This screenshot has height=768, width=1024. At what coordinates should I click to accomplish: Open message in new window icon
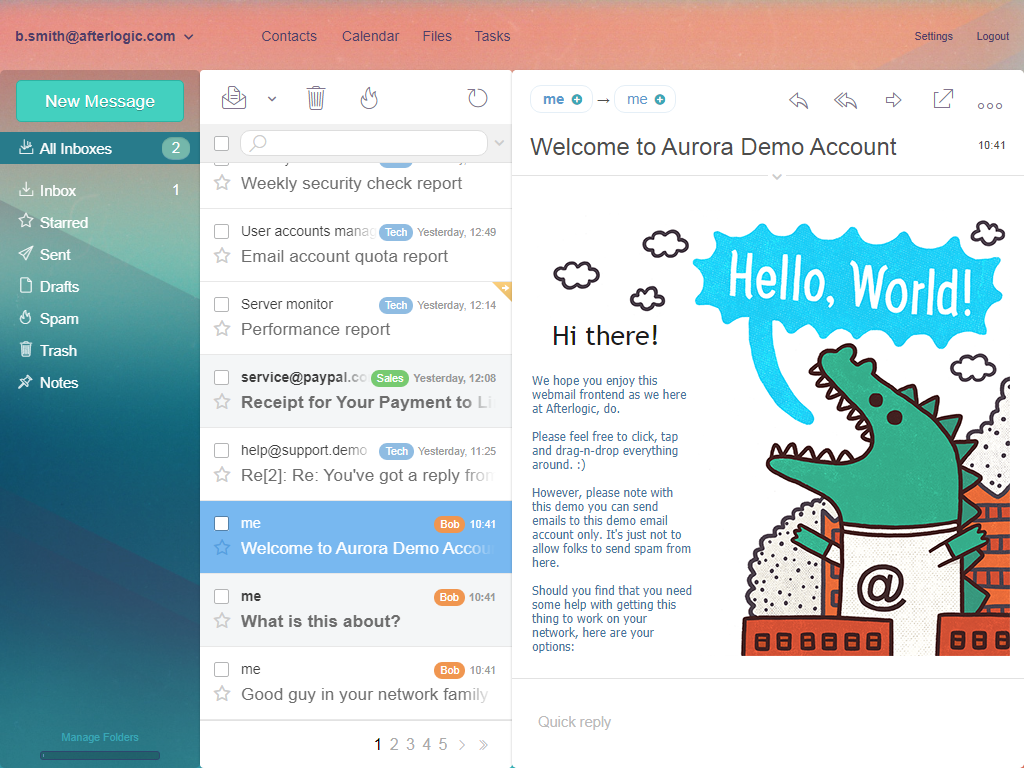[942, 99]
